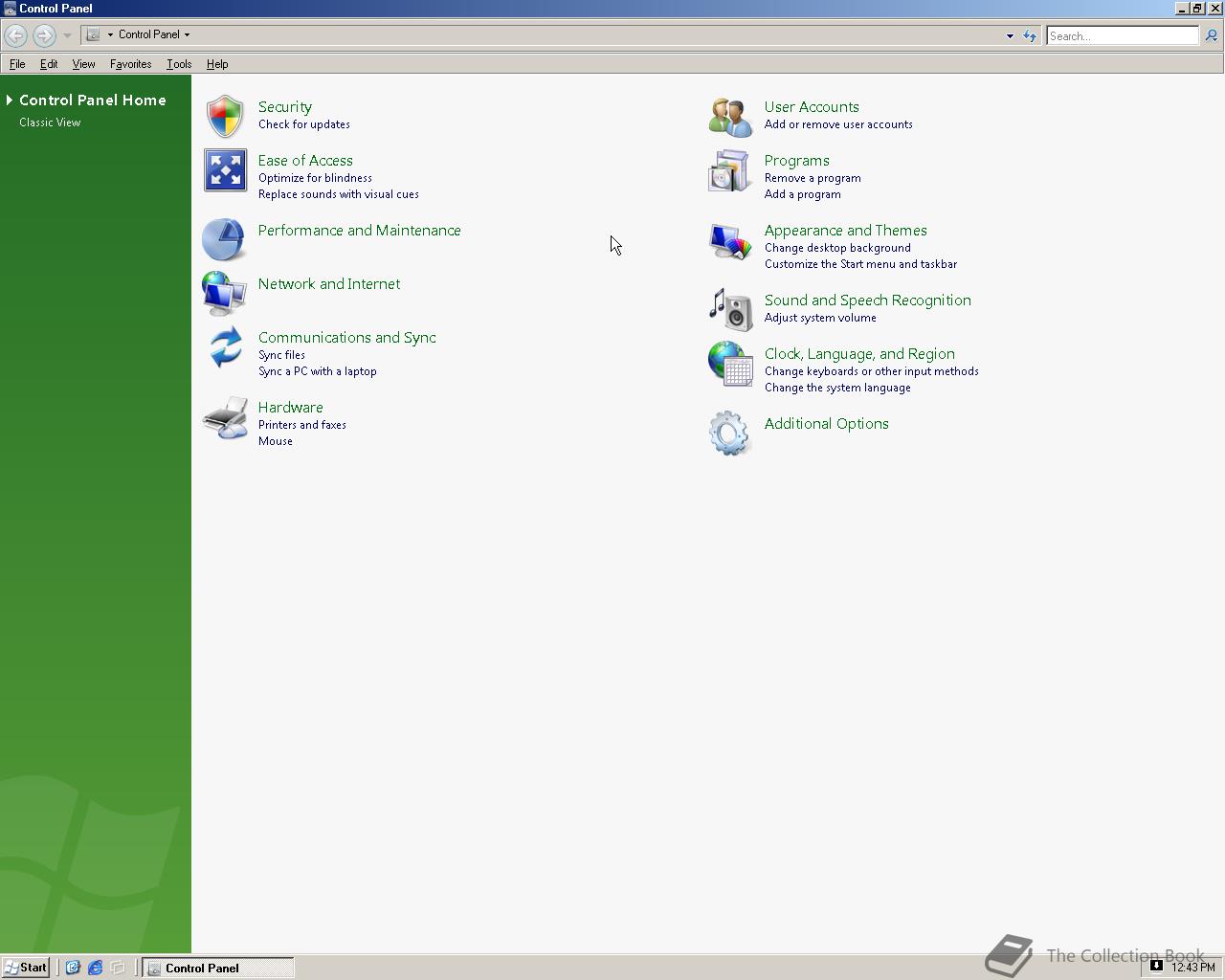Click the search magnifier icon
The height and width of the screenshot is (980, 1225).
coord(1211,35)
